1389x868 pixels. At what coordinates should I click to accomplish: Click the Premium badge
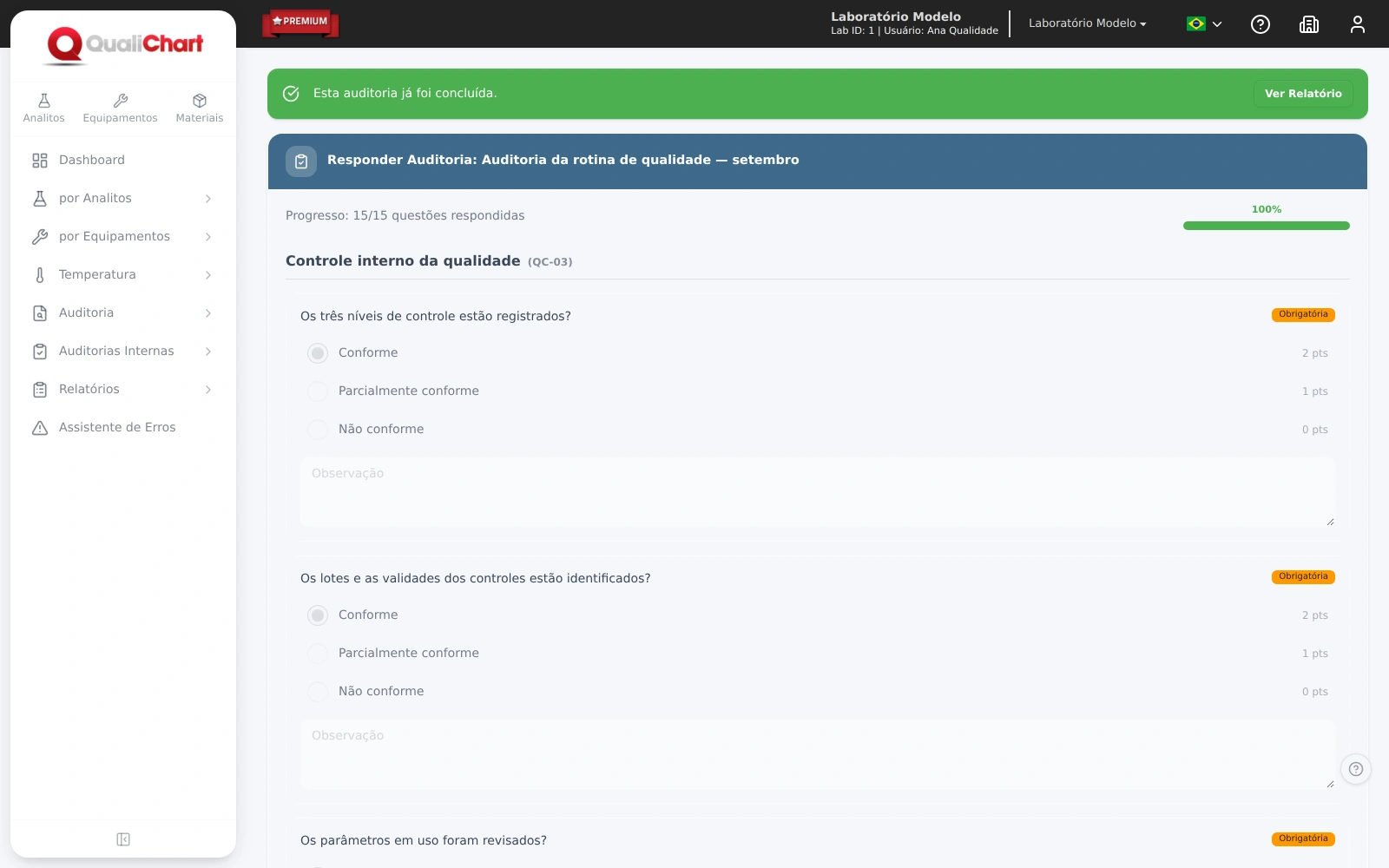coord(300,23)
